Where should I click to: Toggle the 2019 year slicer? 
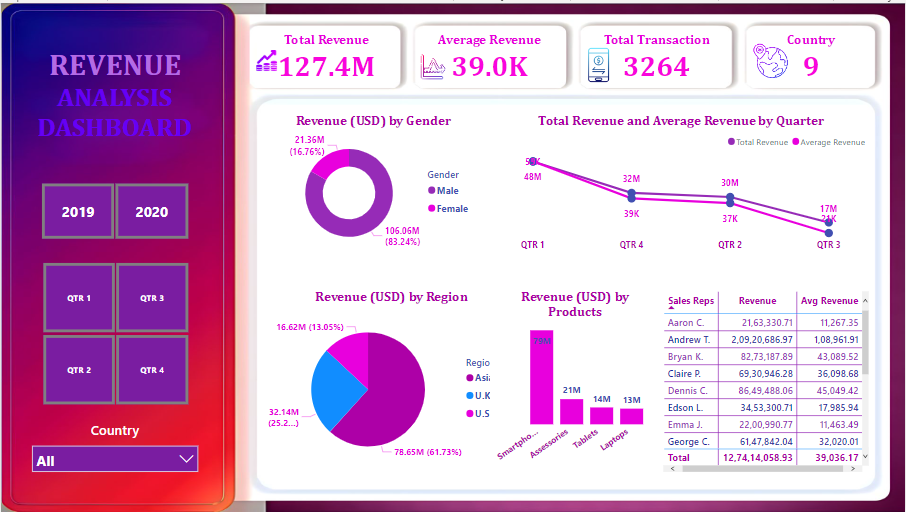coord(78,211)
